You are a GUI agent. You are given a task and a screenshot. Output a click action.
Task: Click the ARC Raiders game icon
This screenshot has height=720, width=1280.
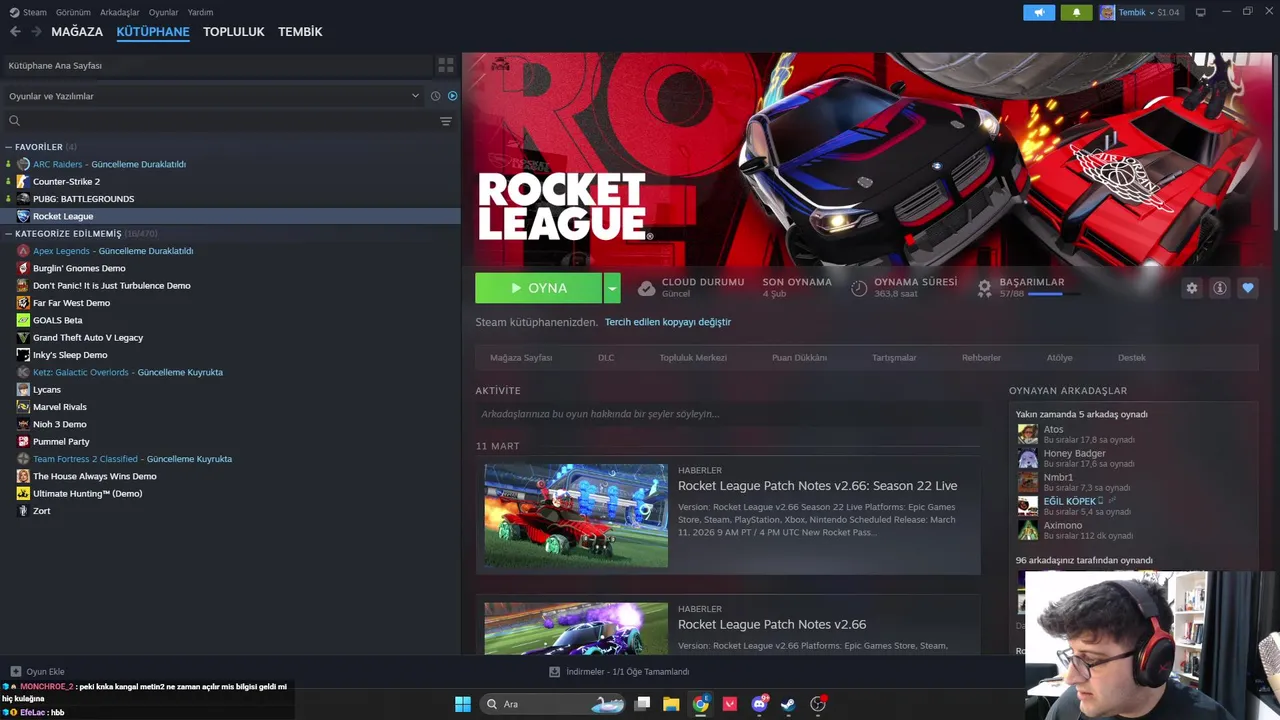[x=23, y=164]
